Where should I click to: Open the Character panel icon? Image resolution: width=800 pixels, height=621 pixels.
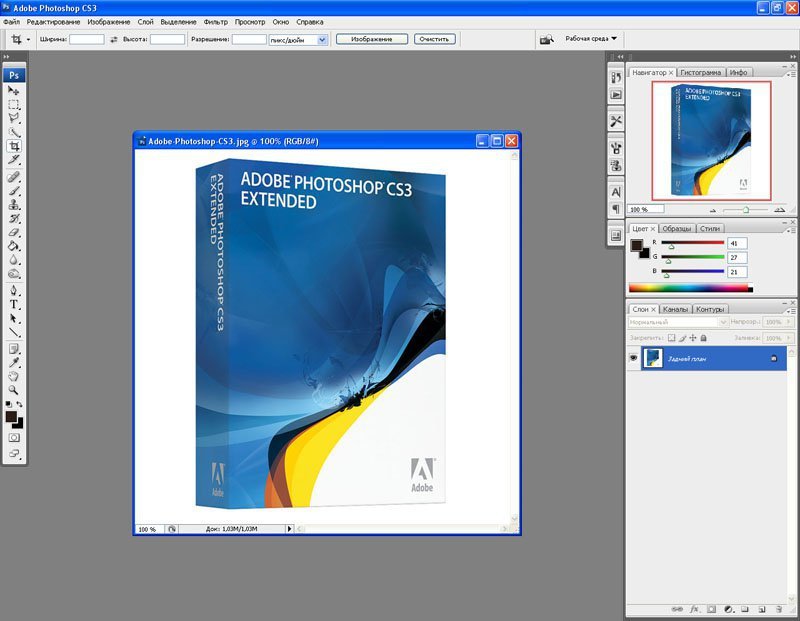[x=616, y=192]
